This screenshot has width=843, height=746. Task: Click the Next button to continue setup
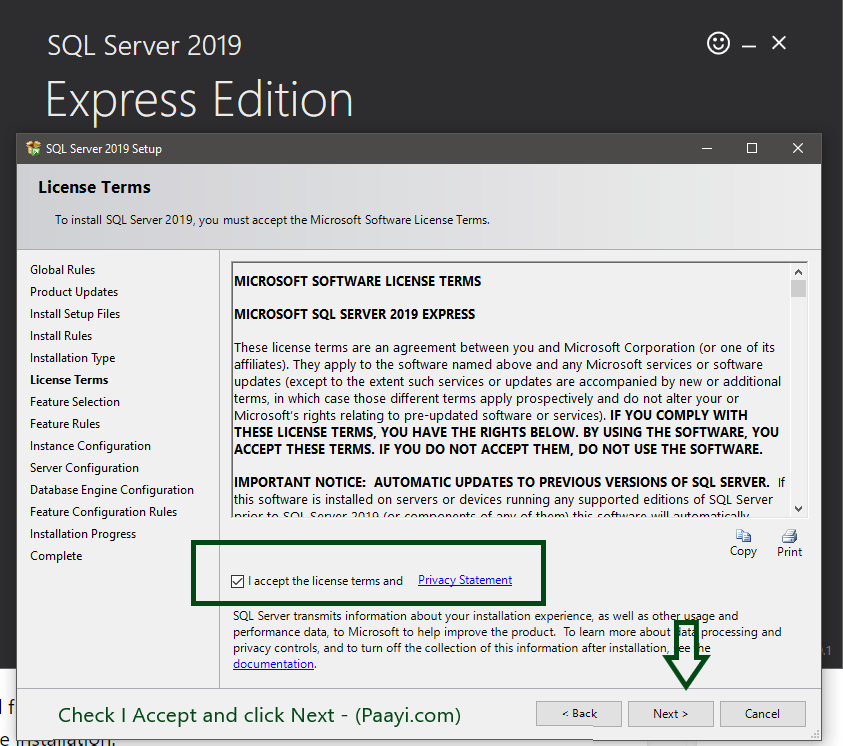670,713
